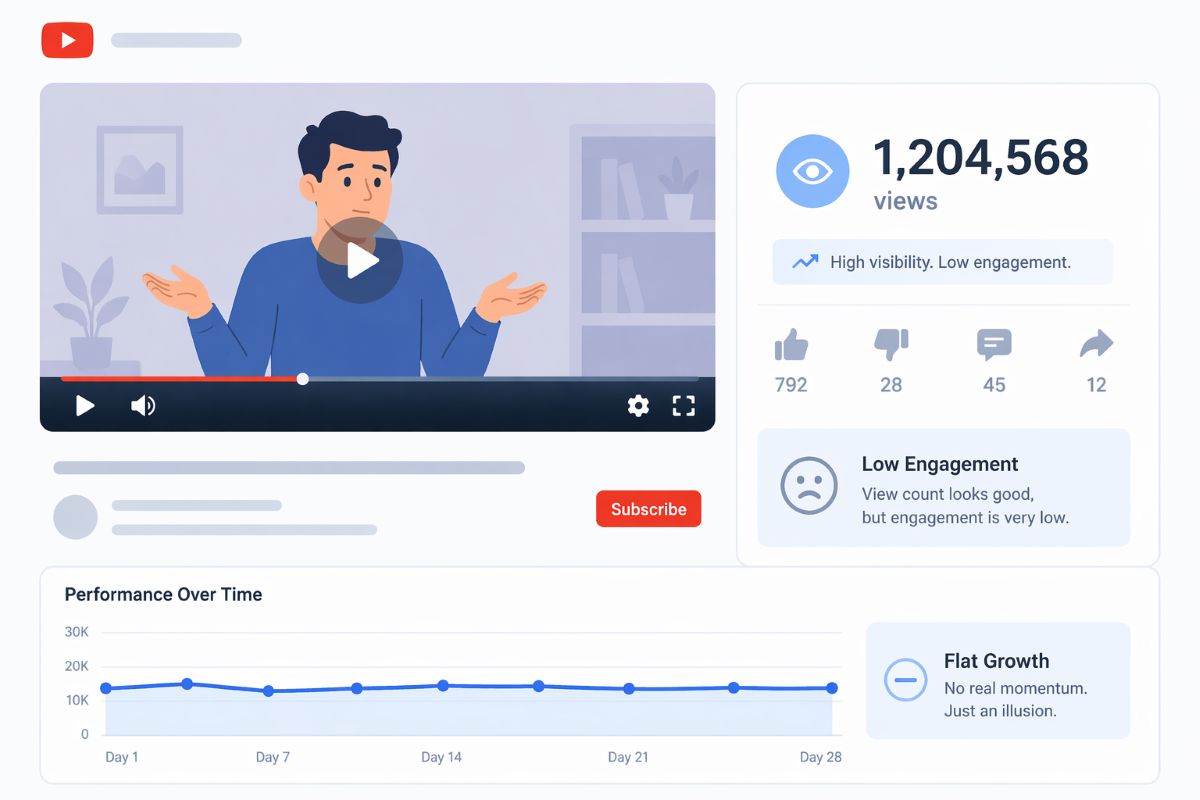Select the Day 14 data point on chart
Screen dimensions: 1200x800
pyautogui.click(x=443, y=686)
